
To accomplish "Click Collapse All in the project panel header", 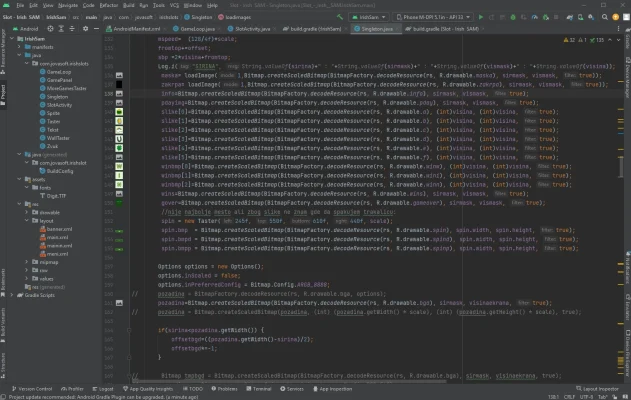I will click(72, 29).
